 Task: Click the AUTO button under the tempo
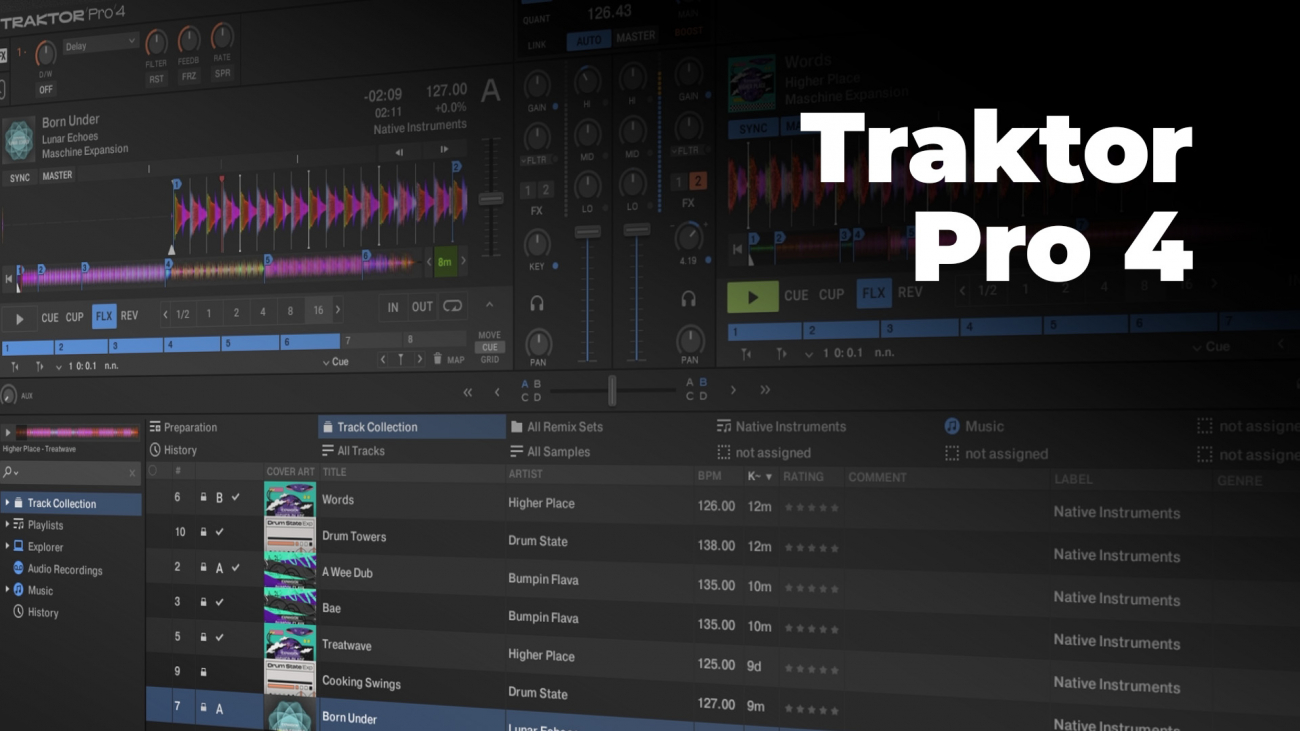pyautogui.click(x=589, y=40)
